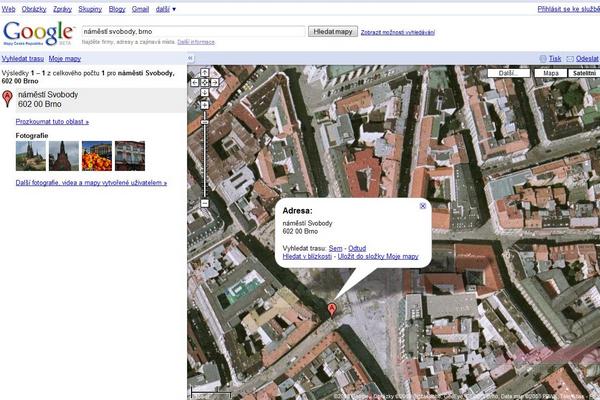The image size is (600, 400).
Task: Switch to Mapa view
Action: (550, 73)
